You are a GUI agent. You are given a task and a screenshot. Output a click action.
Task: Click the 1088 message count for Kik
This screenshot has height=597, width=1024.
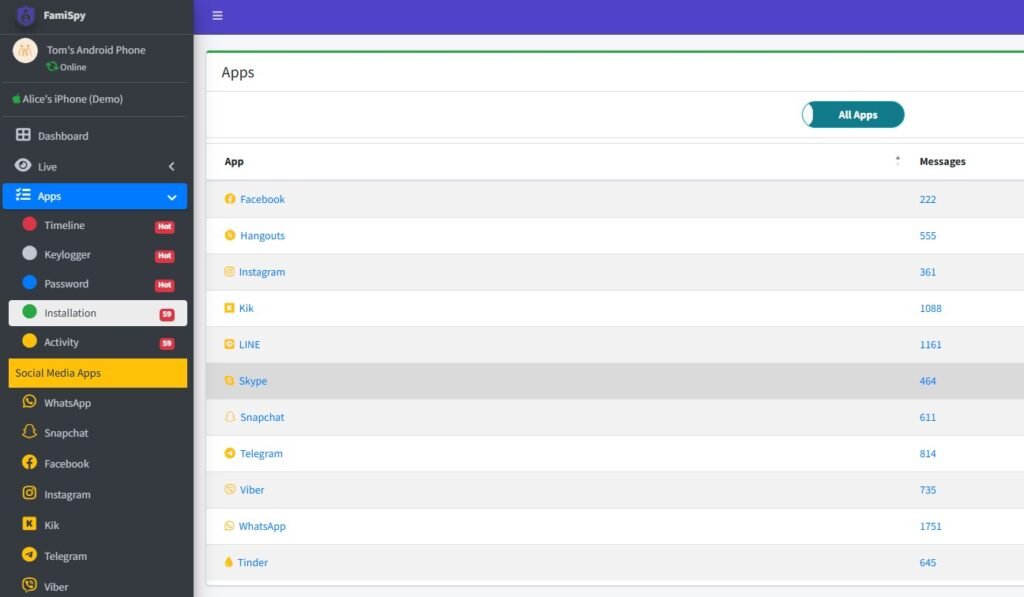[931, 308]
